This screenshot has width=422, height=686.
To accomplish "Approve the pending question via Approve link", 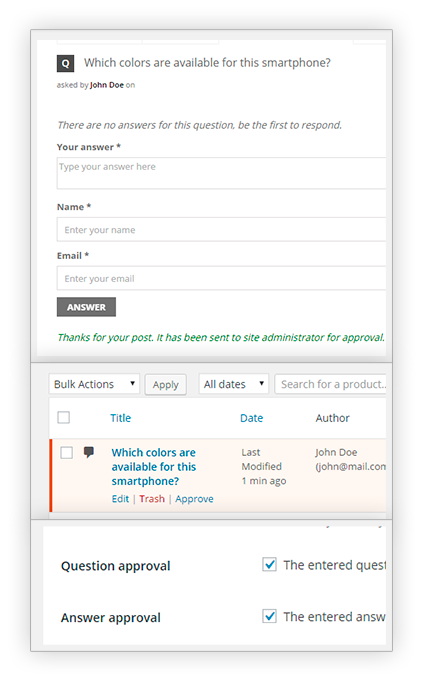I will point(194,499).
